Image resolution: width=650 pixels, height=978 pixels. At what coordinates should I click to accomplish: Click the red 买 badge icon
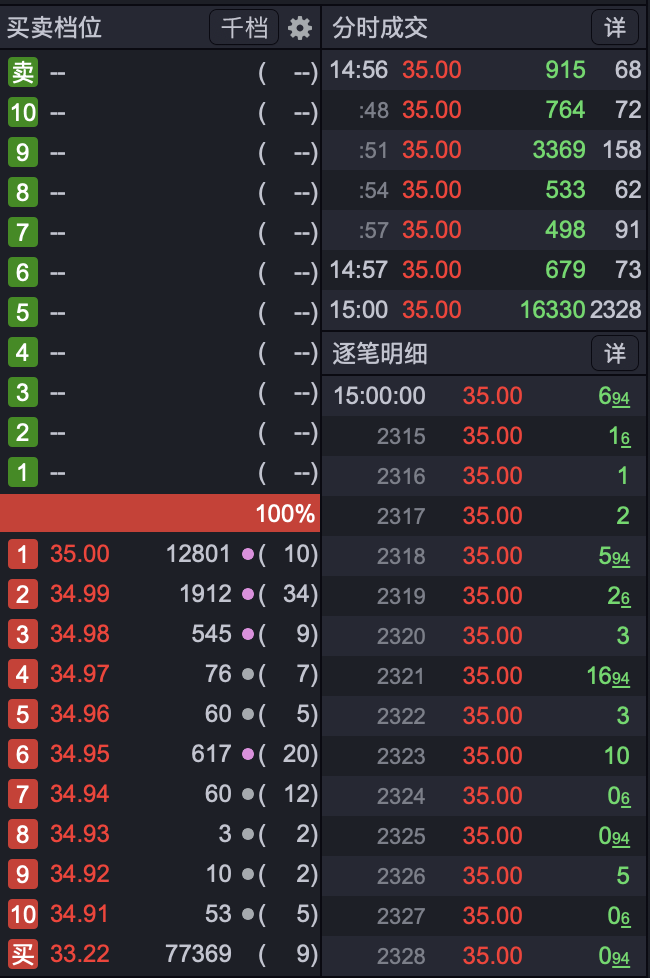(23, 954)
